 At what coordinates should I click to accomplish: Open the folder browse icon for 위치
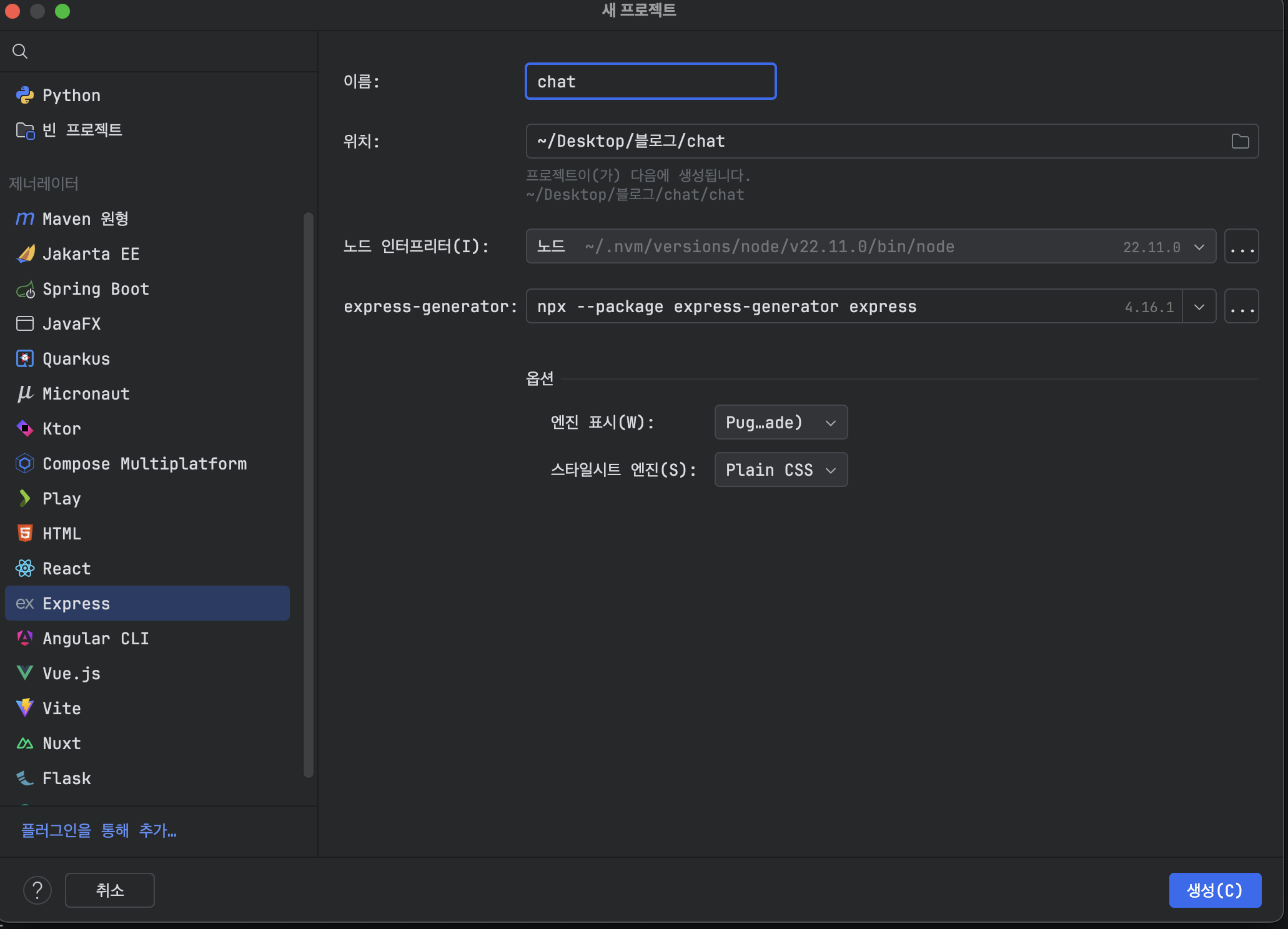1240,141
